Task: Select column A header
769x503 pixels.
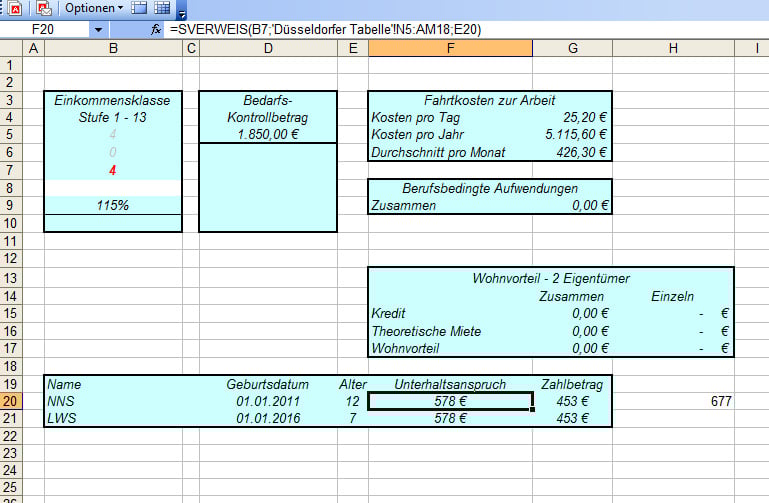Action: 33,48
